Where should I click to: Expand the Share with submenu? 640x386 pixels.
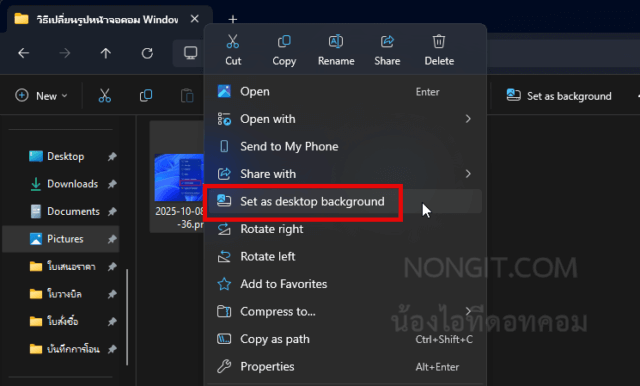tap(468, 174)
